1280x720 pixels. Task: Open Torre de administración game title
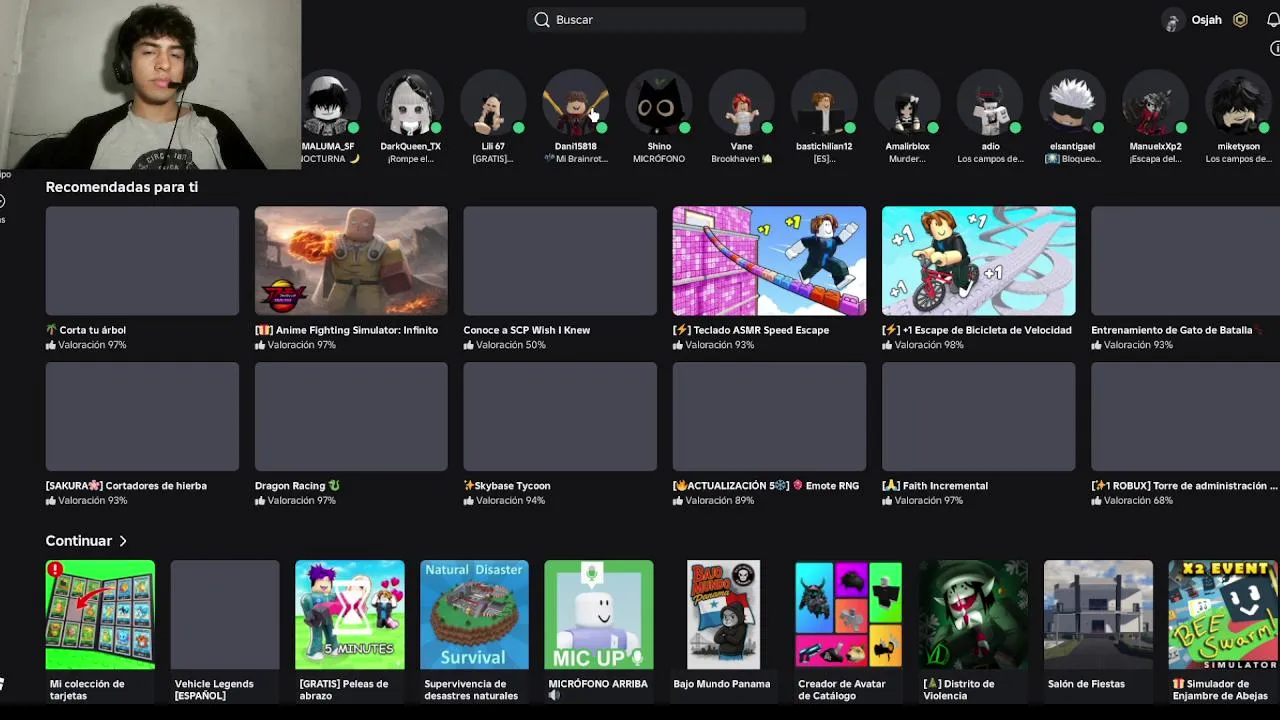point(1184,486)
